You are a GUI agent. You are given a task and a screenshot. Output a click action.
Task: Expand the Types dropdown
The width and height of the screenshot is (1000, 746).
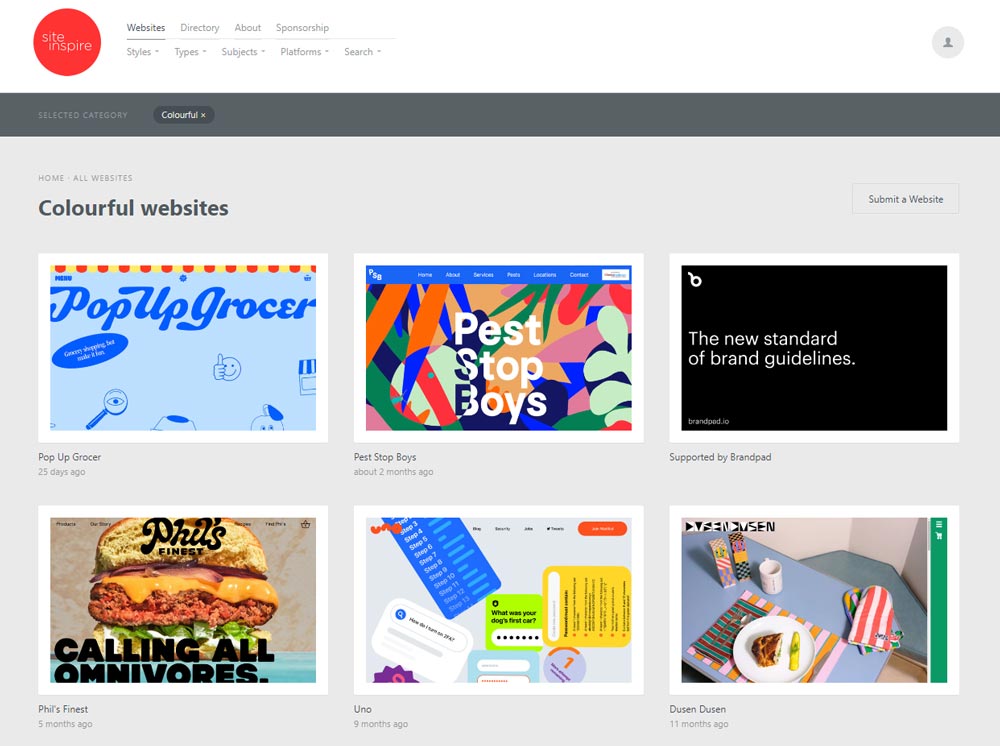point(190,52)
